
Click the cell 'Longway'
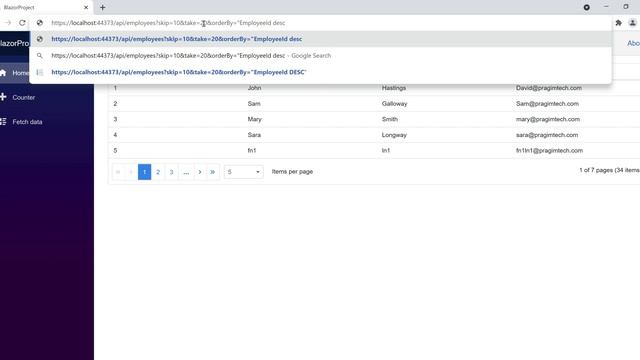[x=394, y=135]
